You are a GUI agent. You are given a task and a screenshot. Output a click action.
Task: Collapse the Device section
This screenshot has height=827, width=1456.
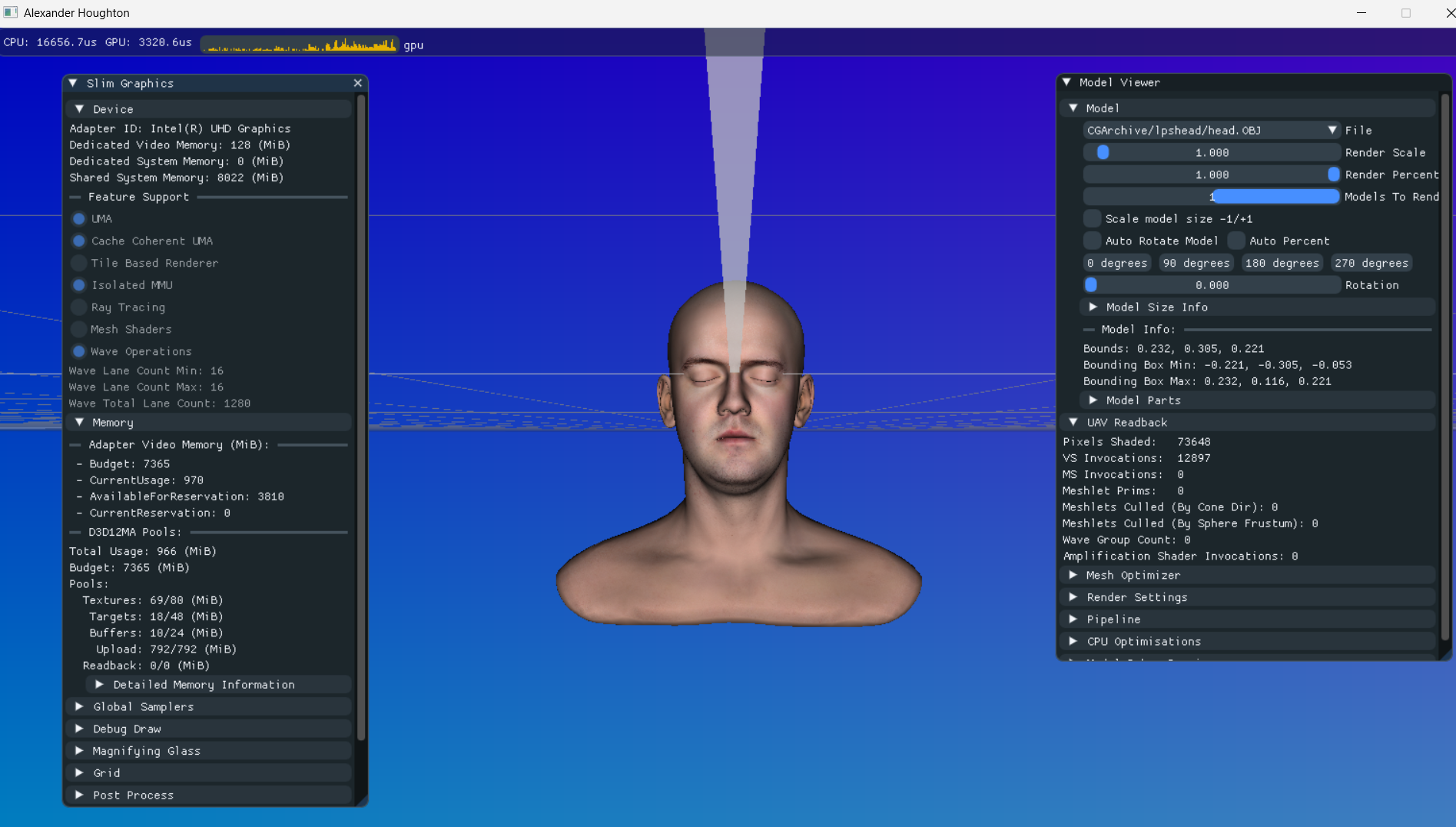(x=79, y=109)
